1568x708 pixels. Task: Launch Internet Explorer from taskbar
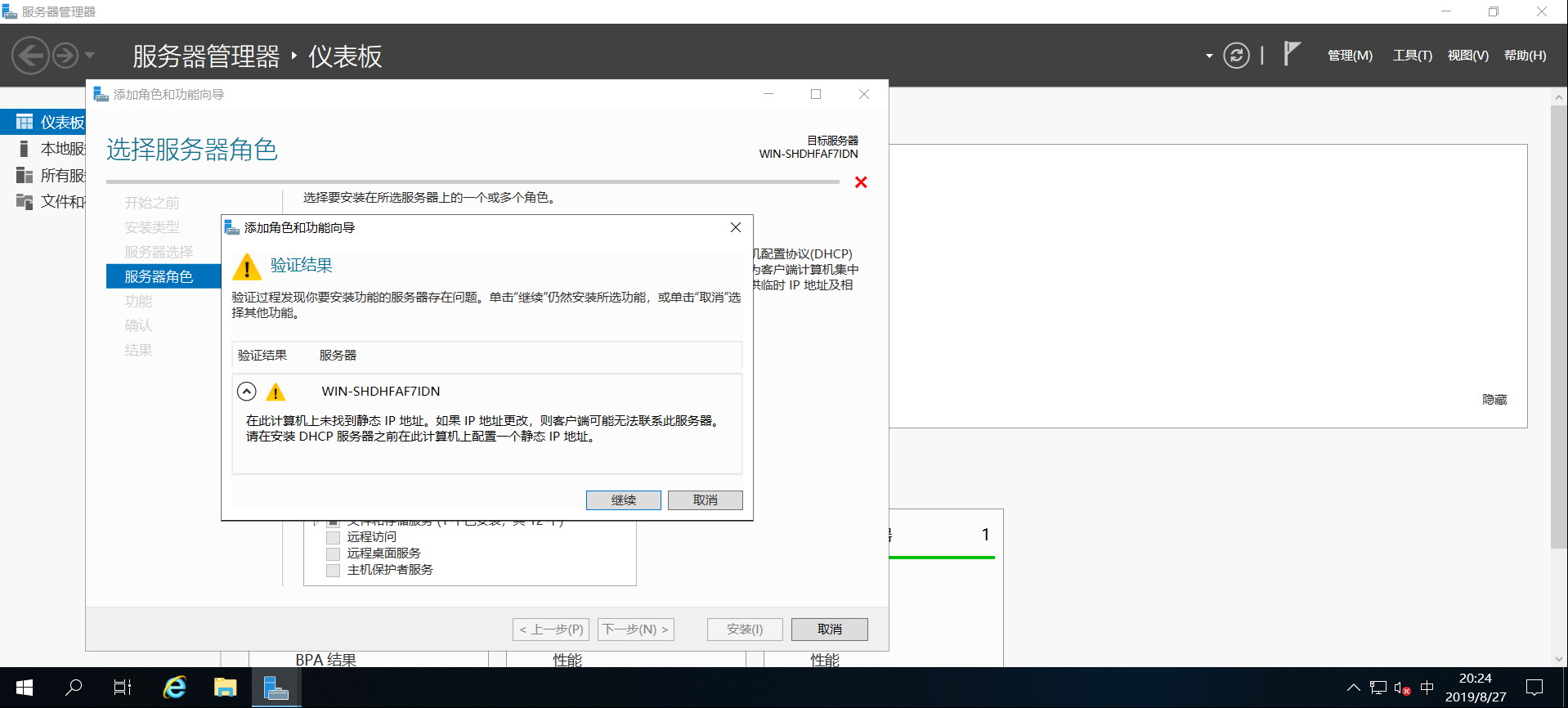(174, 688)
